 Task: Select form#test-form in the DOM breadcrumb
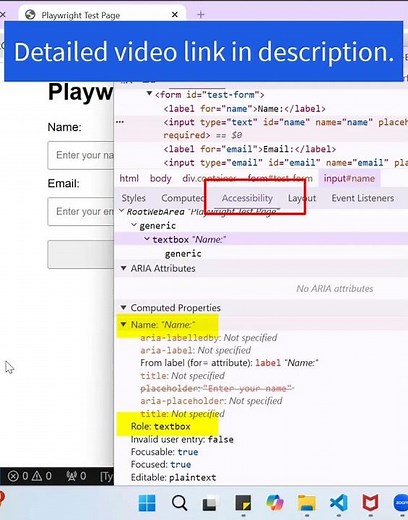[280, 178]
